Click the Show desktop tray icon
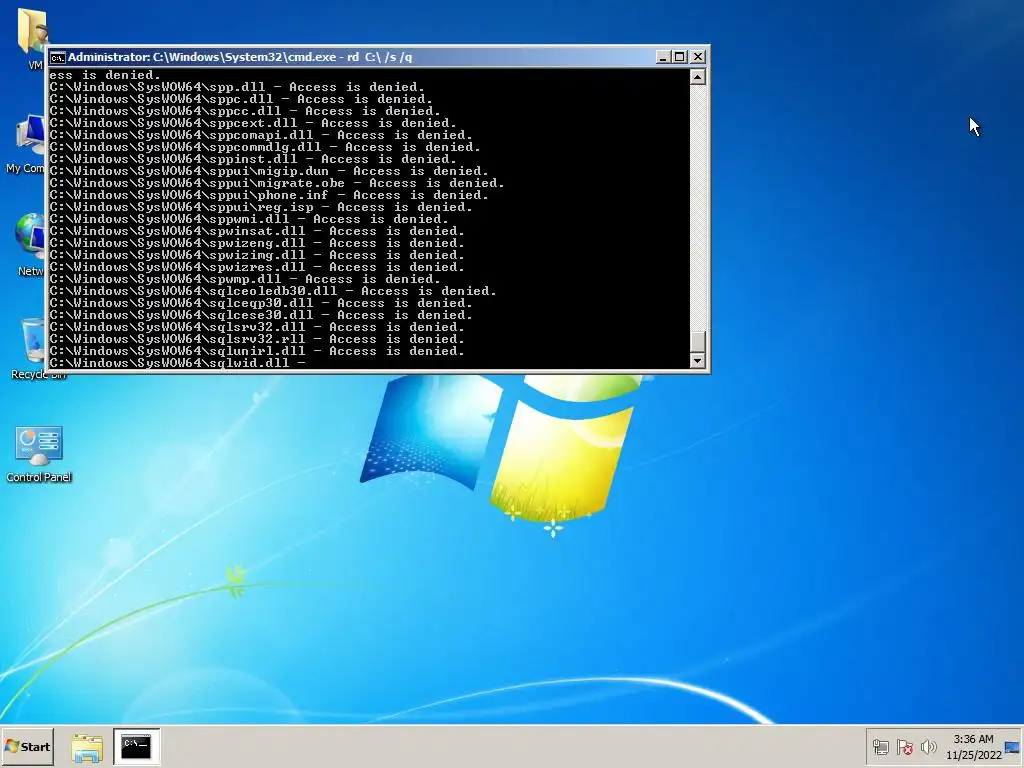 click(1012, 748)
